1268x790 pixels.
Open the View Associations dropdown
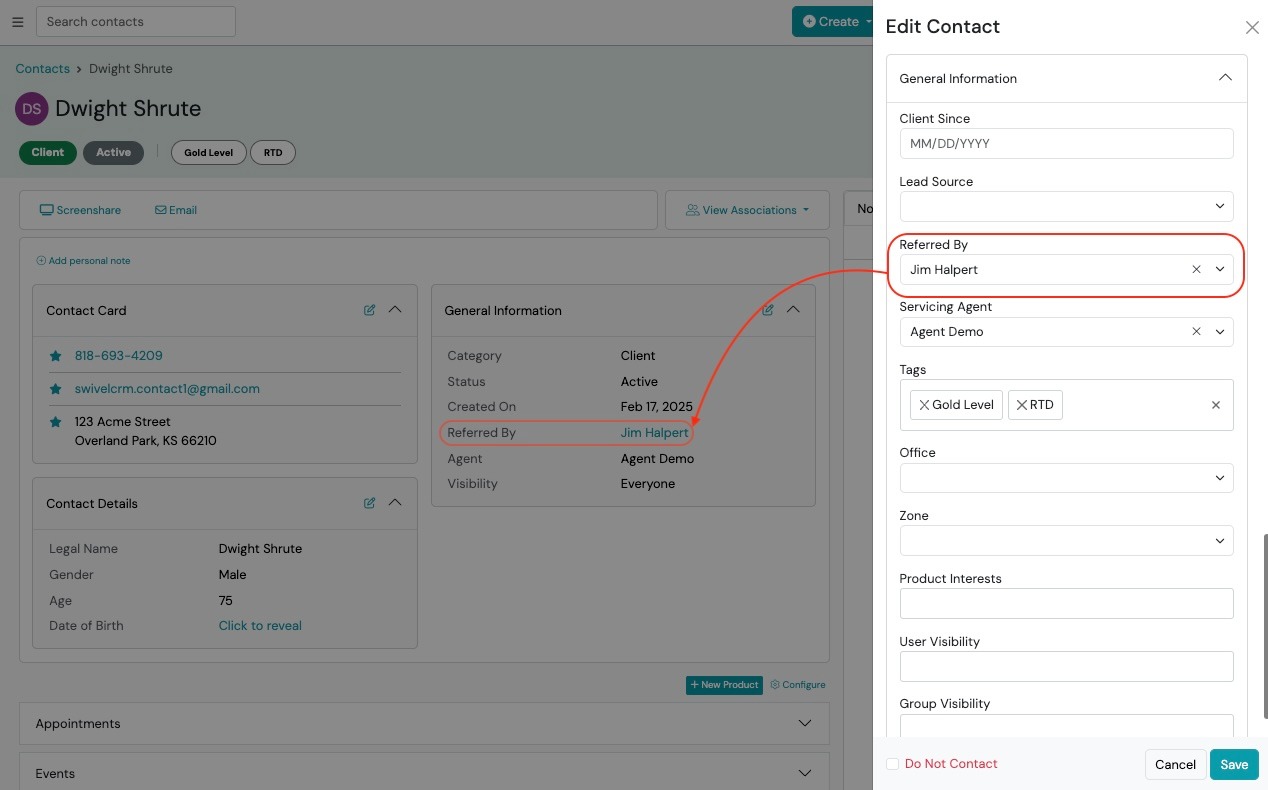747,210
